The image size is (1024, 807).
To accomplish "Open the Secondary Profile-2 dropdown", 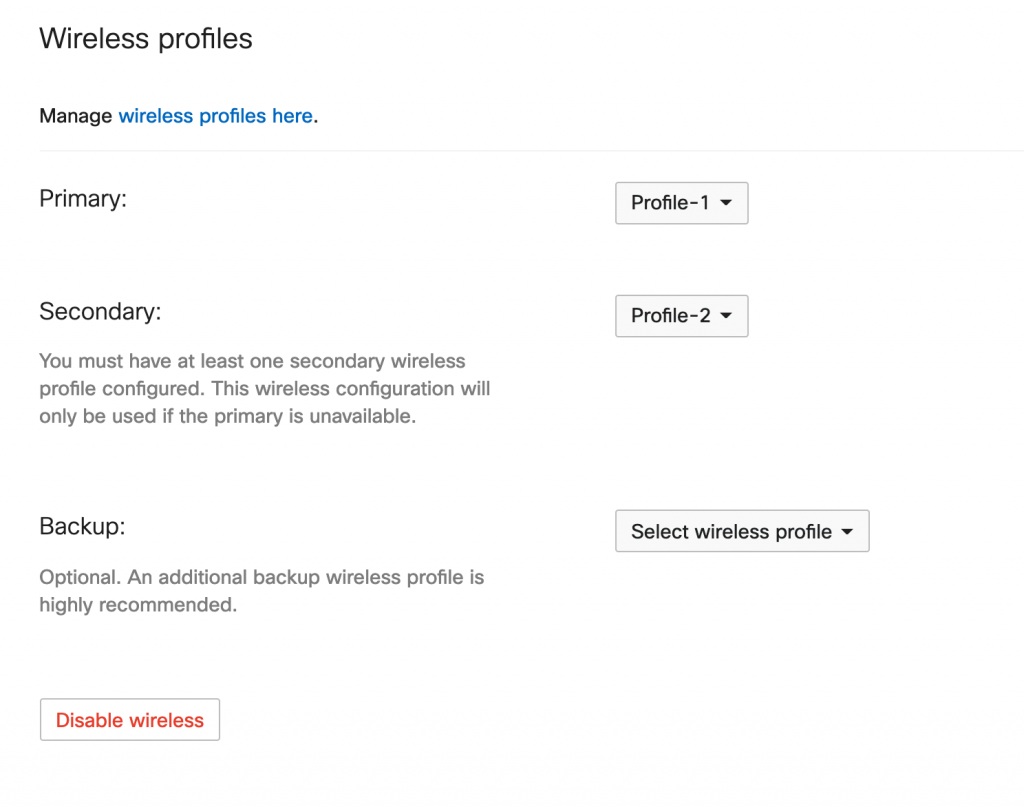I will (681, 316).
